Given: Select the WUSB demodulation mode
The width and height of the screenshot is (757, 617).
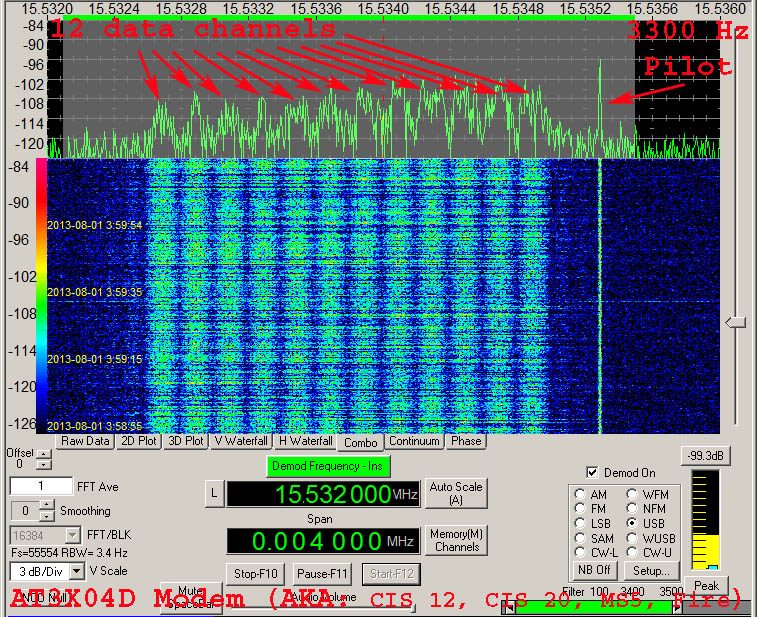Looking at the screenshot, I should pos(632,538).
